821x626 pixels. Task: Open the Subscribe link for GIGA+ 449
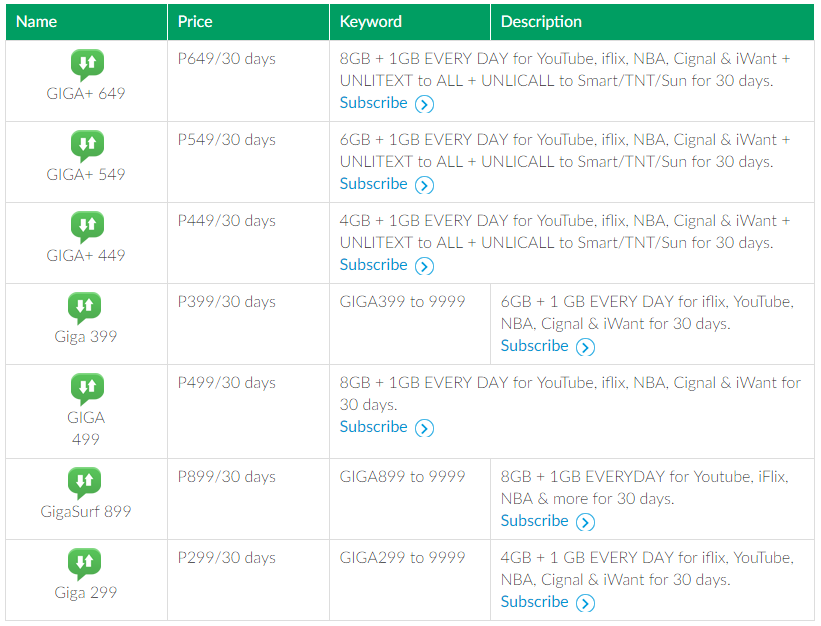pos(373,265)
